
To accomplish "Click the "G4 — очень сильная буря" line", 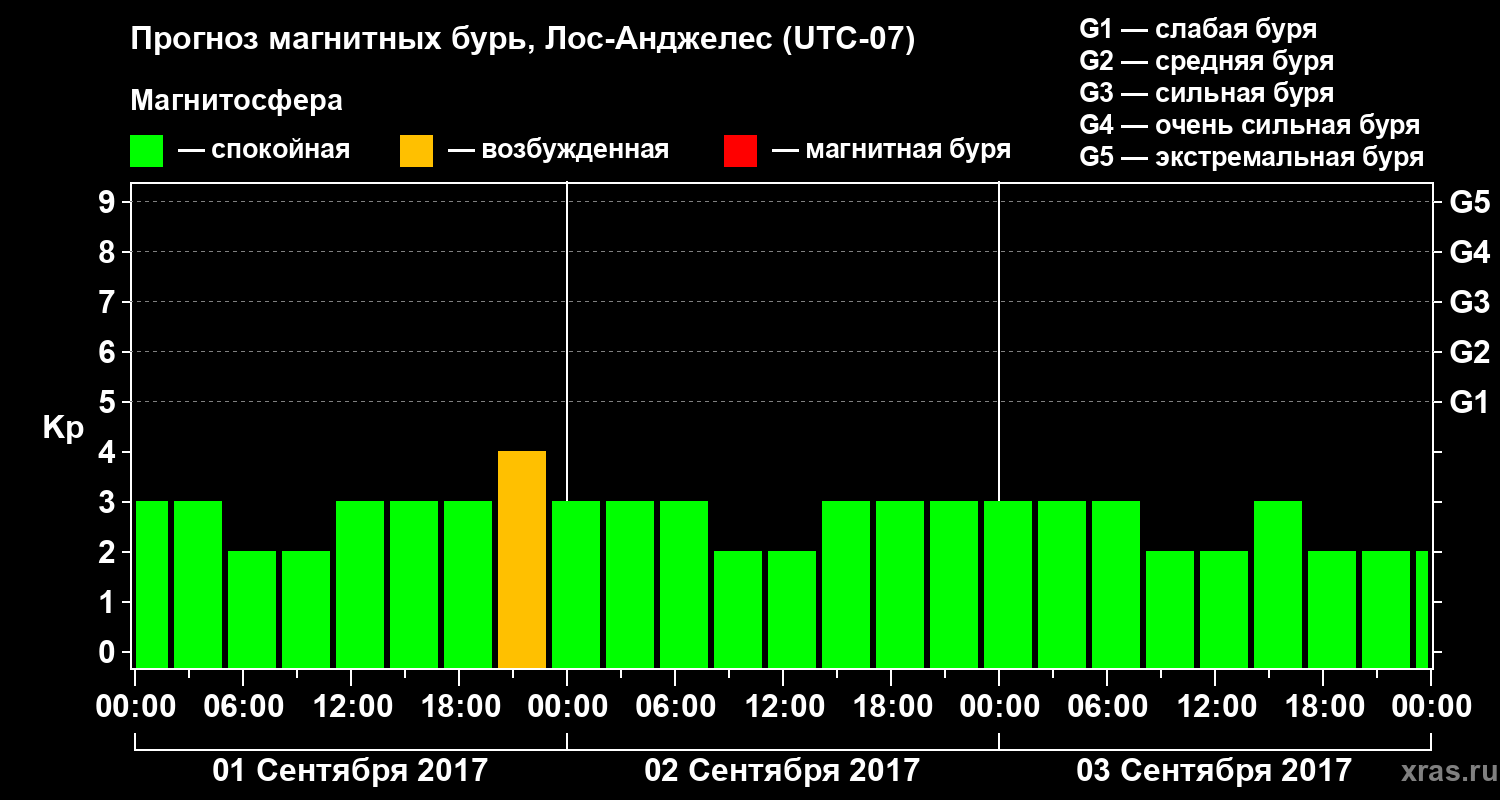I will point(1250,125).
